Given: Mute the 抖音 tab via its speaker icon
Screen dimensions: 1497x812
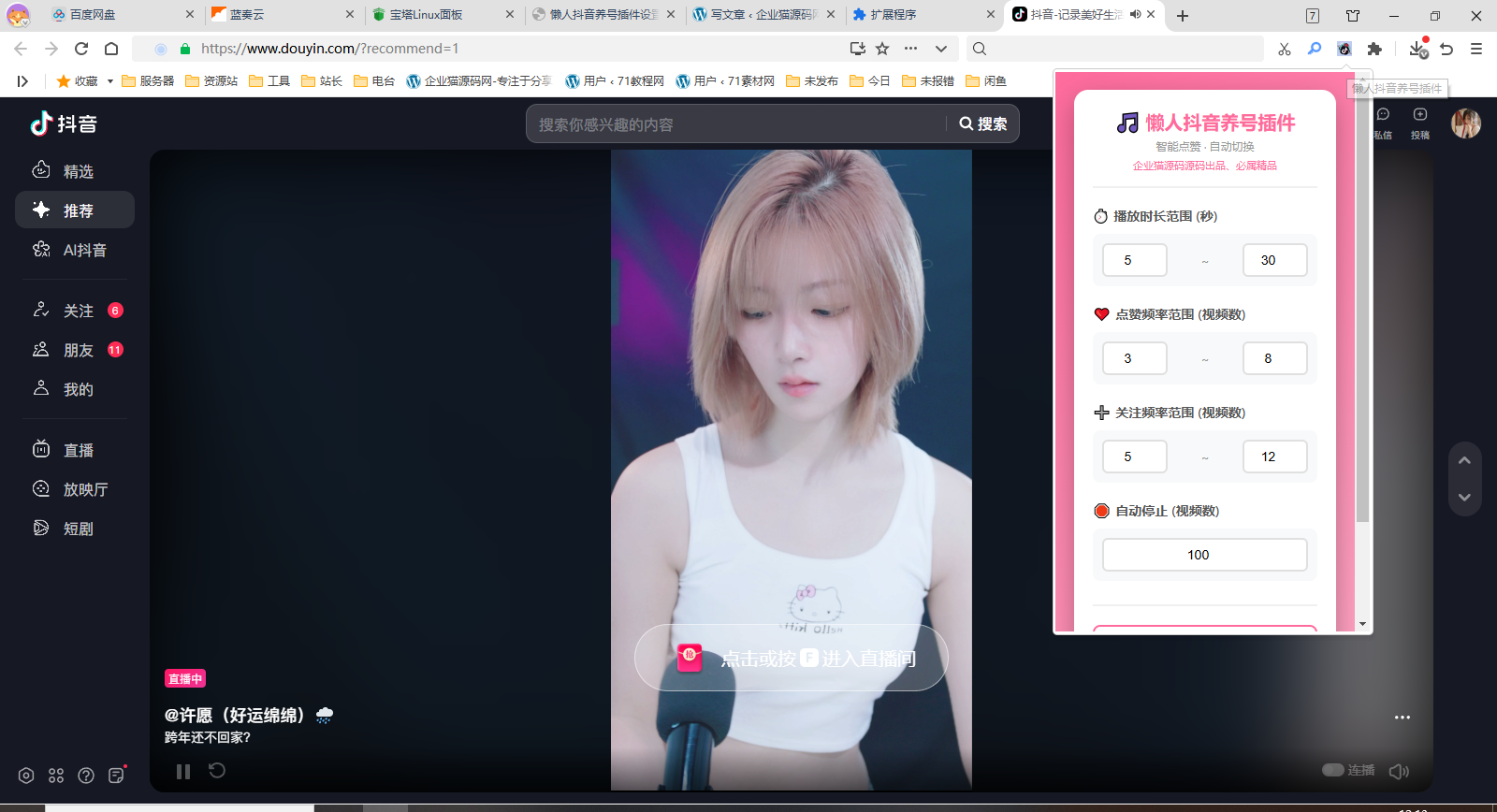Looking at the screenshot, I should coord(1135,14).
